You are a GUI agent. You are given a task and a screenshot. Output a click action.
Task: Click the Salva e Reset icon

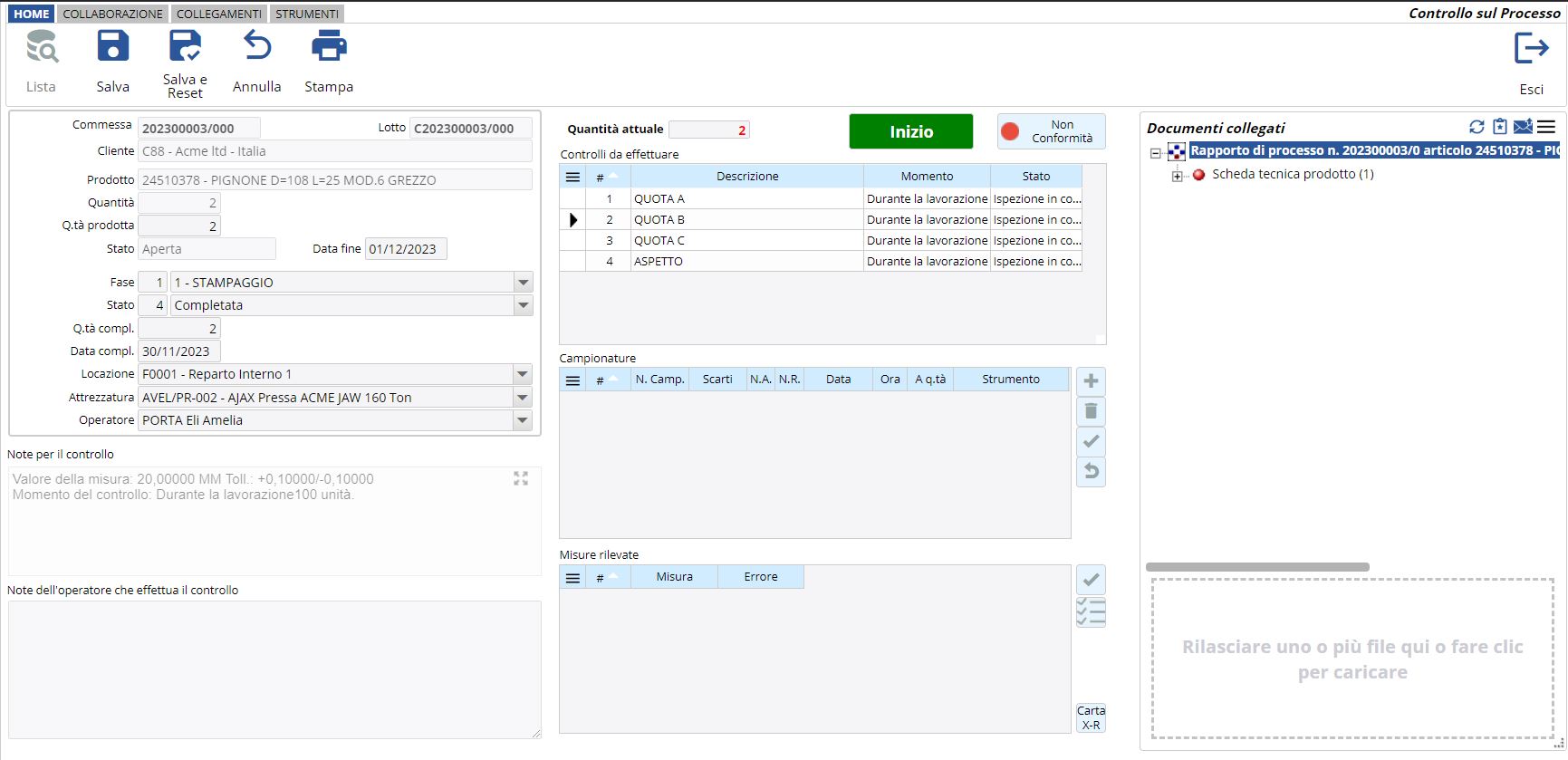tap(185, 46)
